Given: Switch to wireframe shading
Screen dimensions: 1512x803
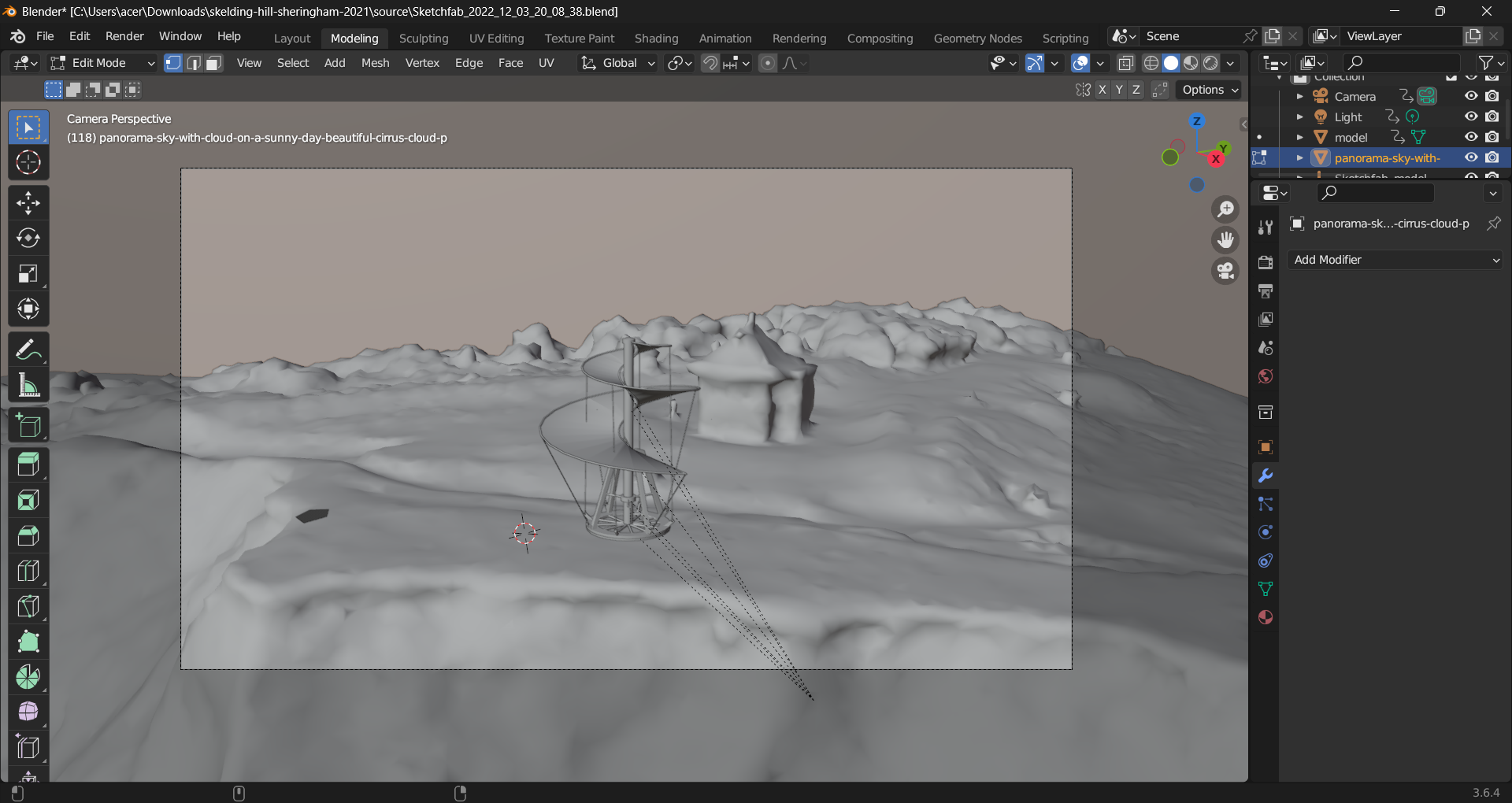Looking at the screenshot, I should tap(1151, 63).
